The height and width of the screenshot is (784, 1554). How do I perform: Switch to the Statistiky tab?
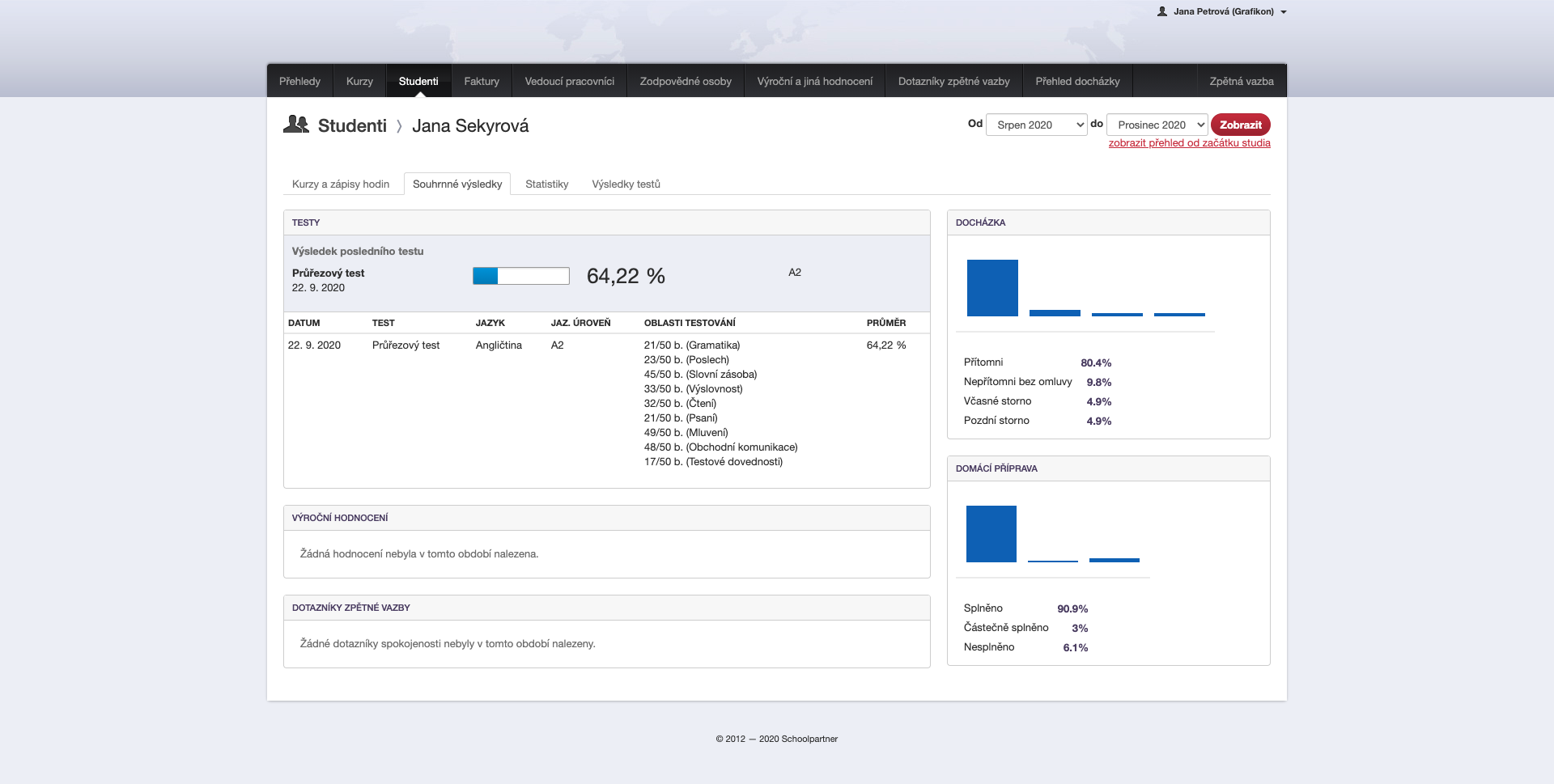click(x=546, y=184)
